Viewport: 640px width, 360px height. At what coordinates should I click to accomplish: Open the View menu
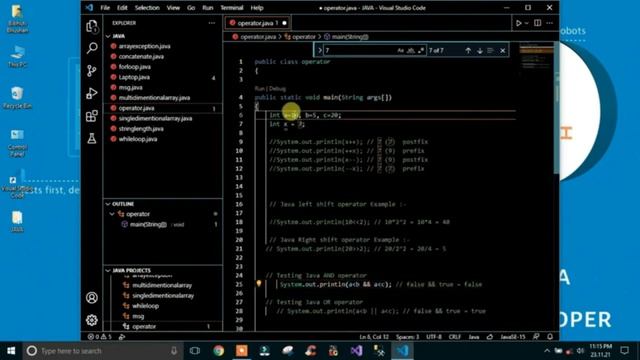pos(173,8)
